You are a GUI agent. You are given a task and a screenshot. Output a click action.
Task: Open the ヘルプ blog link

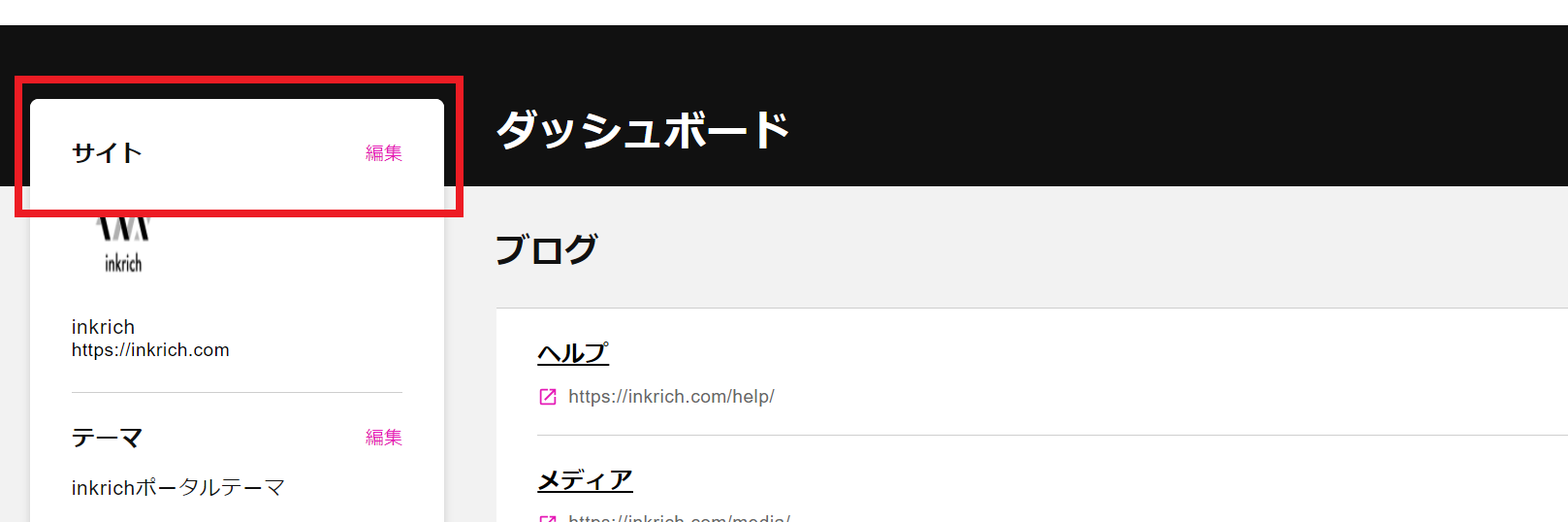tap(573, 353)
